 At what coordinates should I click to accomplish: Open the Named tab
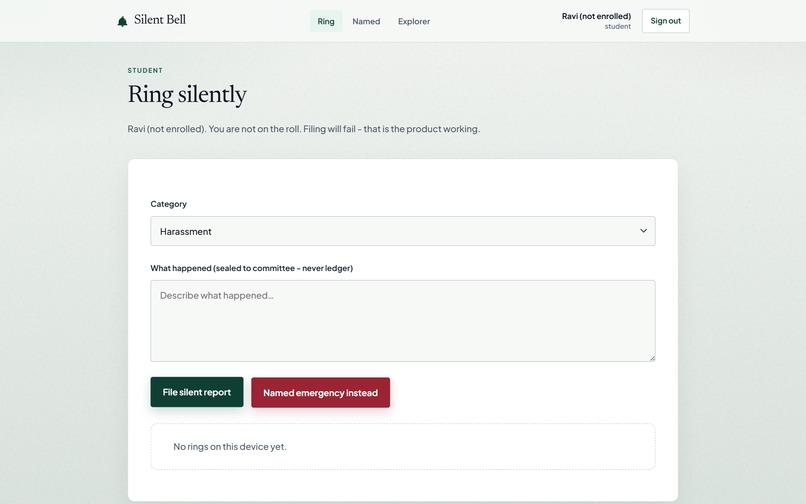366,21
